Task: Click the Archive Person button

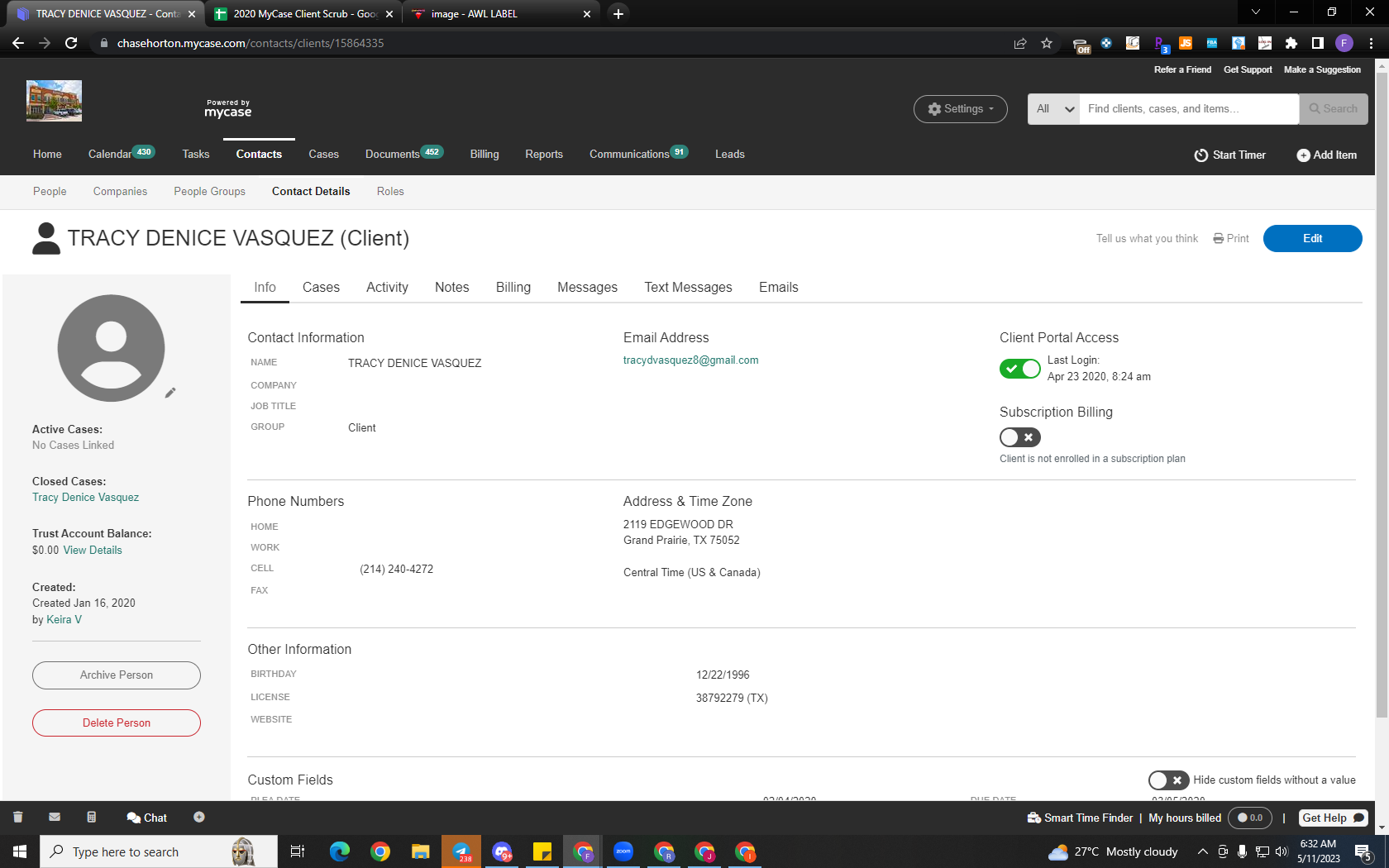Action: 117,675
